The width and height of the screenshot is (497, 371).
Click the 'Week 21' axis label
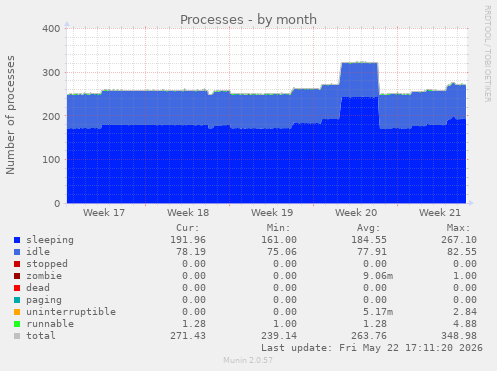click(x=440, y=213)
